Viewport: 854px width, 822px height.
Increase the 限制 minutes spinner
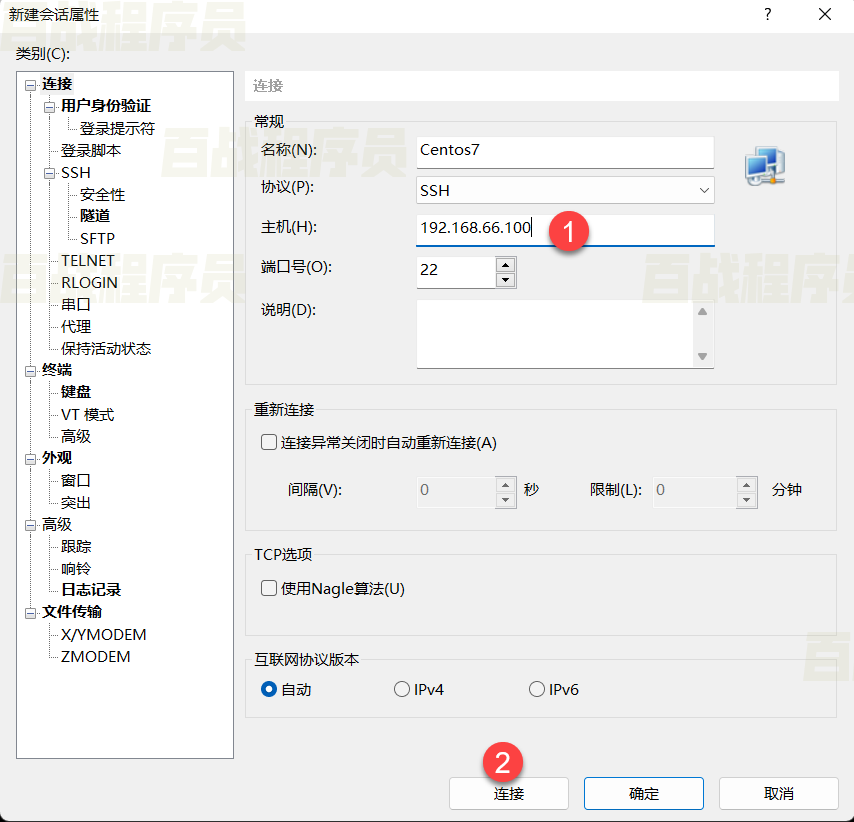point(747,485)
